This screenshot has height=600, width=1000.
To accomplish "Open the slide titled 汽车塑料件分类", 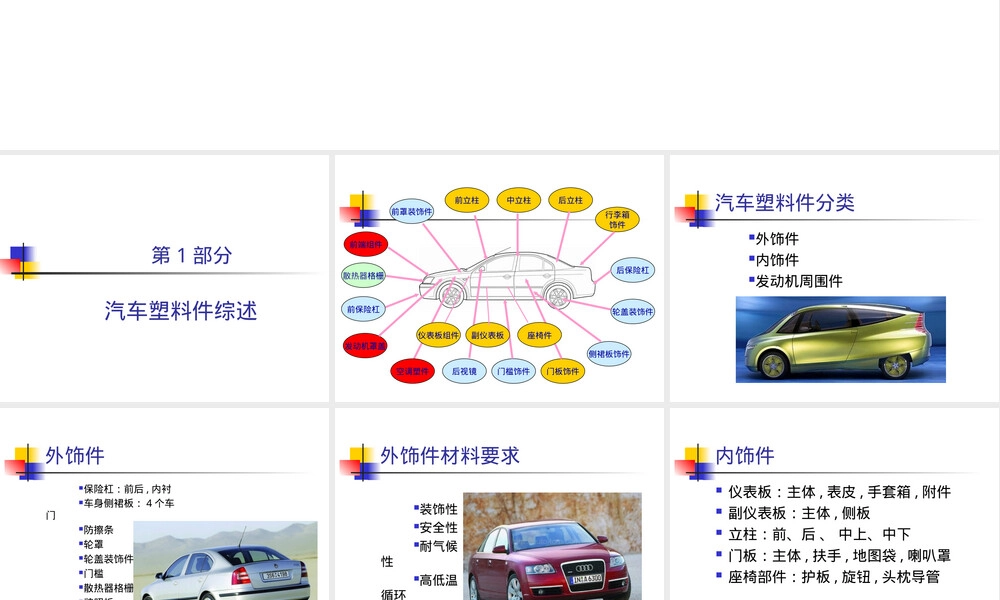I will coord(834,278).
